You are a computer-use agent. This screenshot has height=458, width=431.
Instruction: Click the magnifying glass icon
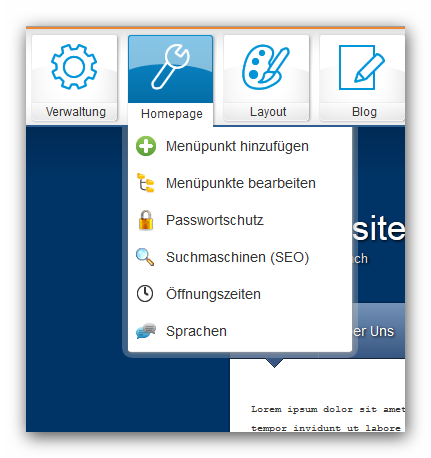(145, 257)
